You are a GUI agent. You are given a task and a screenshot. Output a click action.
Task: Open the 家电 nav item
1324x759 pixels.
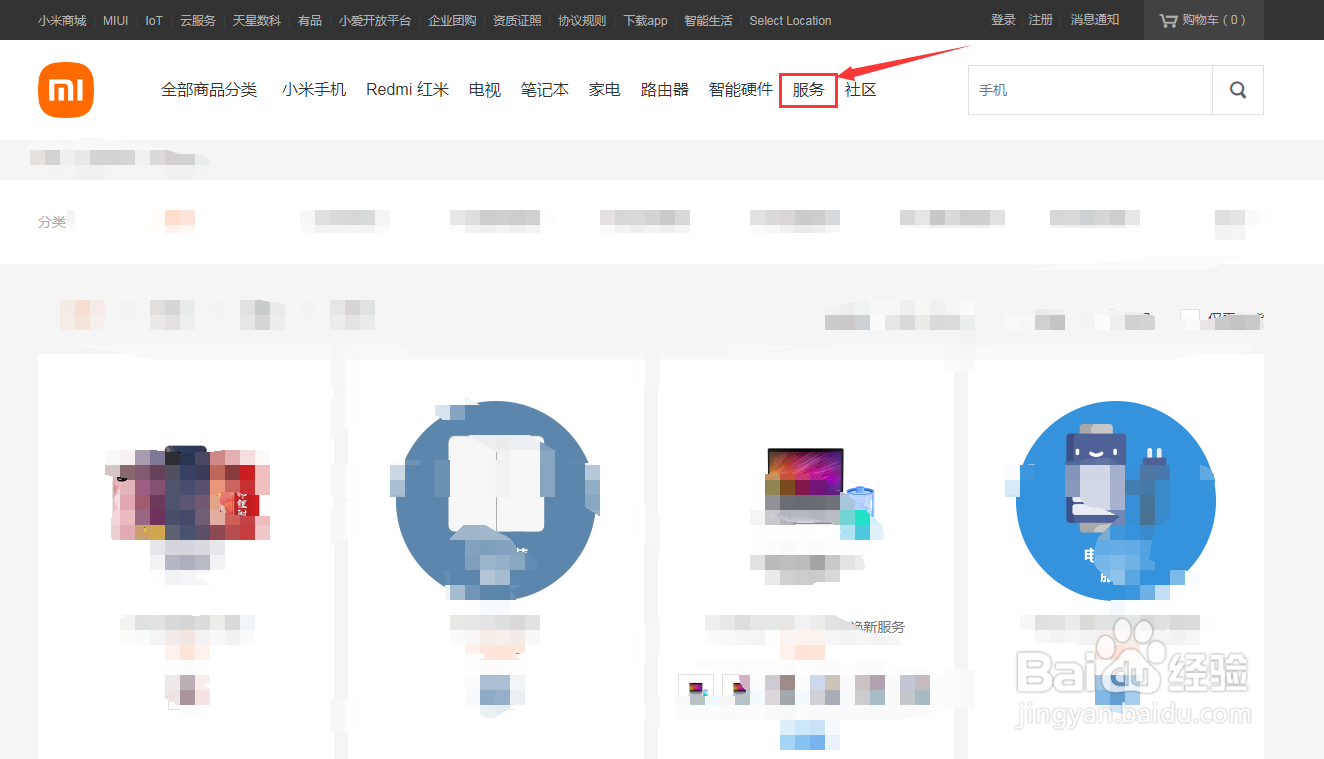pos(605,90)
